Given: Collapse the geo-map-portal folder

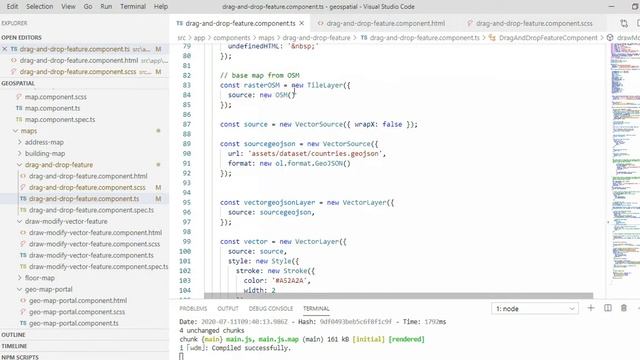Looking at the screenshot, I should point(49,289).
